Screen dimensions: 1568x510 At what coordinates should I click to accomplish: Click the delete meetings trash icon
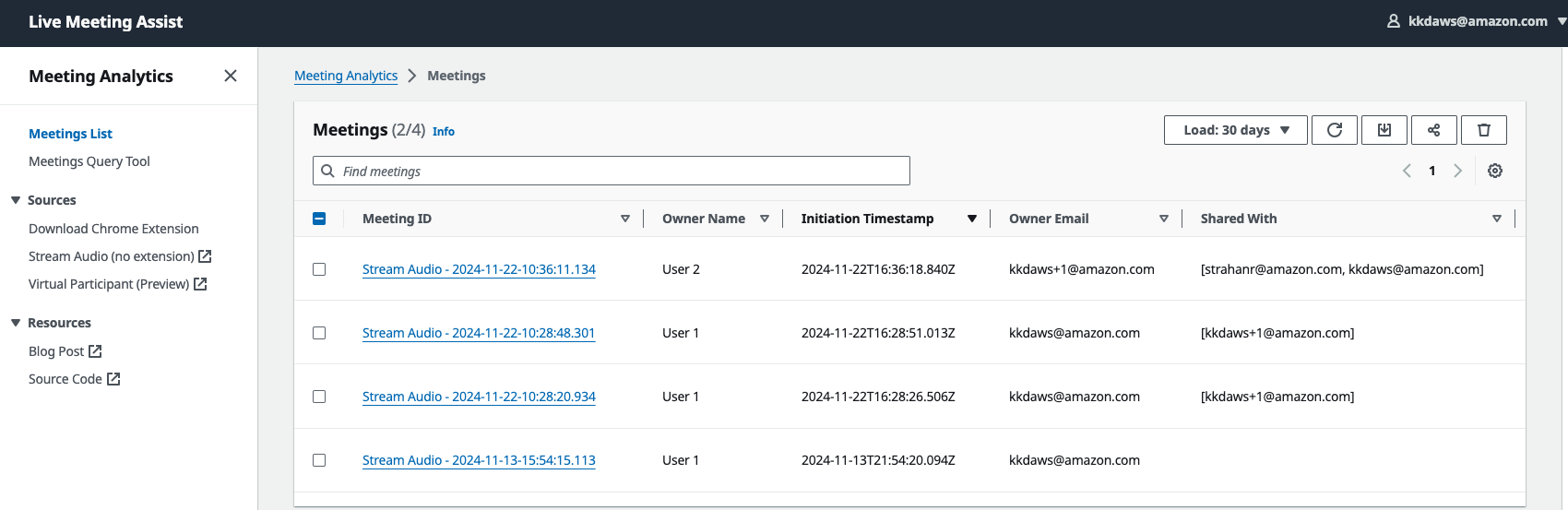[1483, 130]
